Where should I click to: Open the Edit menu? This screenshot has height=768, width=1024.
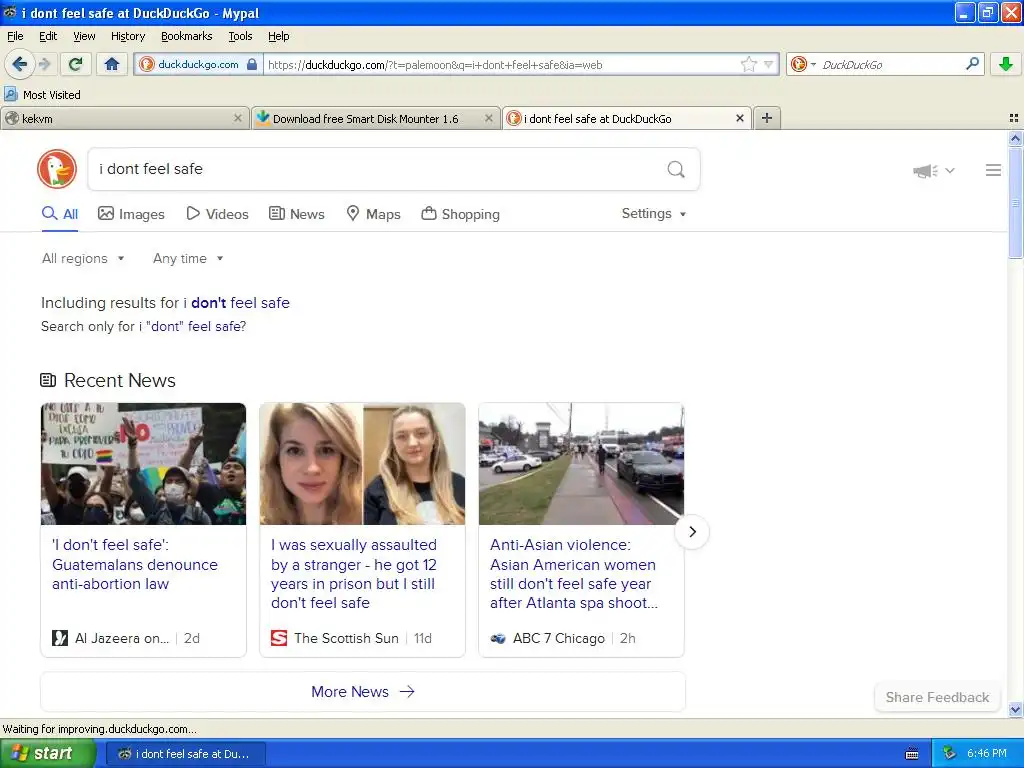click(48, 36)
